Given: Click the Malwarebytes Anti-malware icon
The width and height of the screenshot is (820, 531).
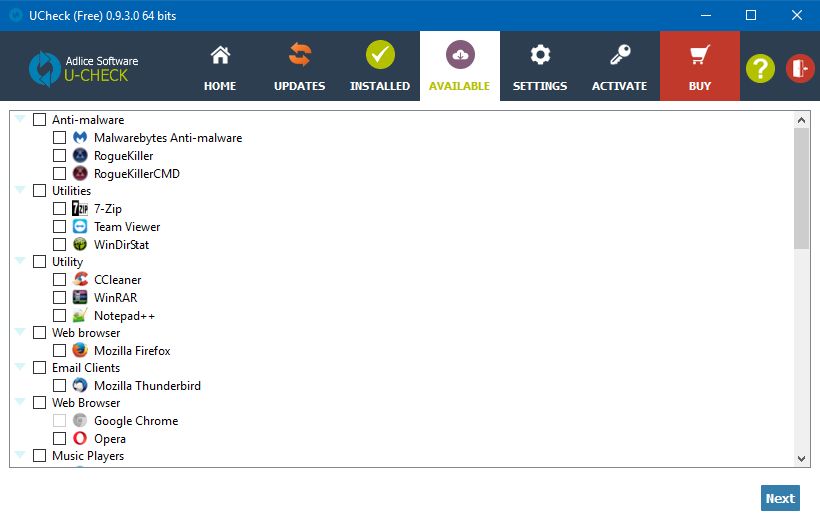Looking at the screenshot, I should 80,138.
